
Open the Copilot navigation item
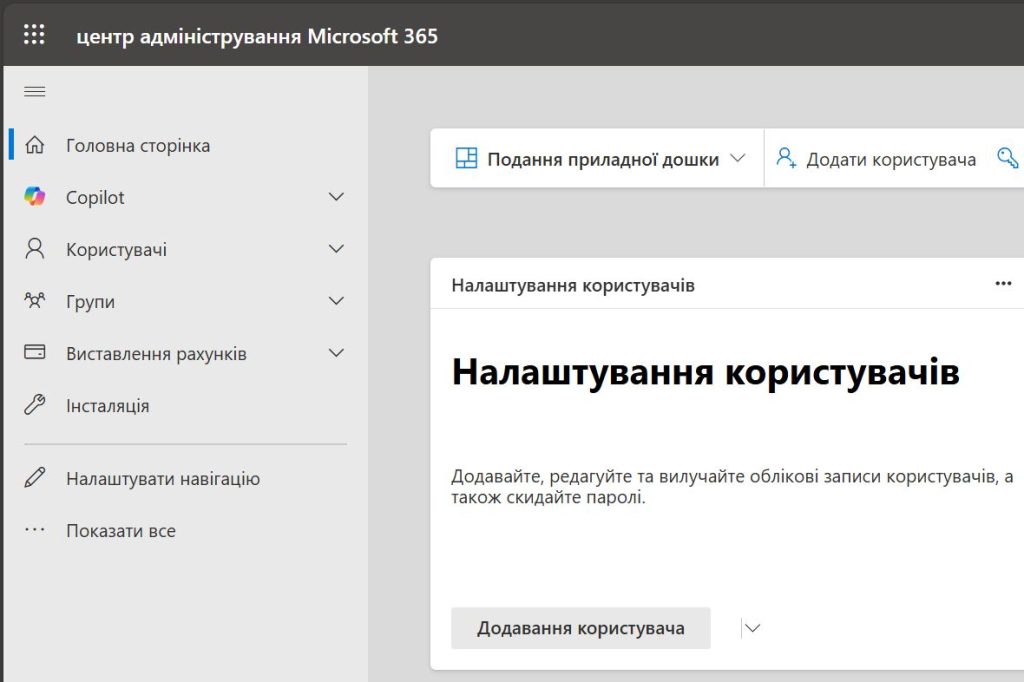95,197
